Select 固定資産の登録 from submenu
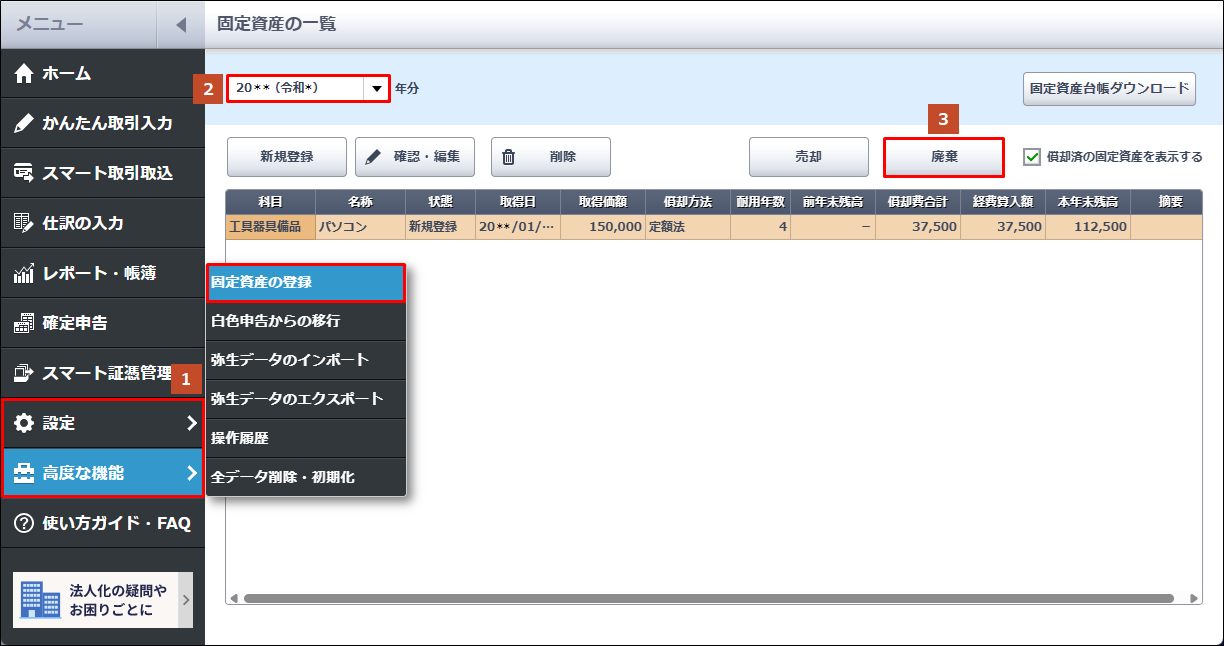The image size is (1224, 646). point(305,282)
